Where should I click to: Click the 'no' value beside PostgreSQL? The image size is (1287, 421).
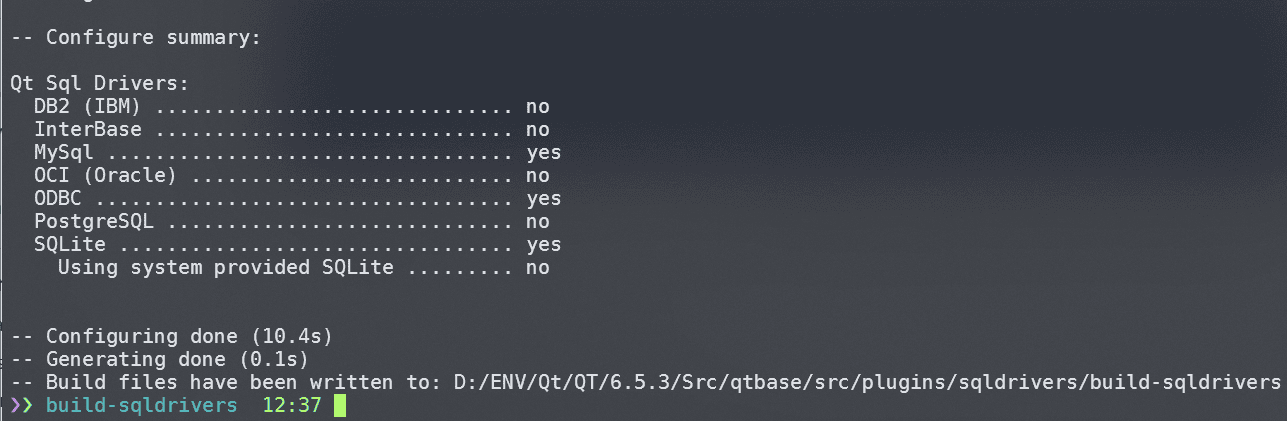[537, 222]
